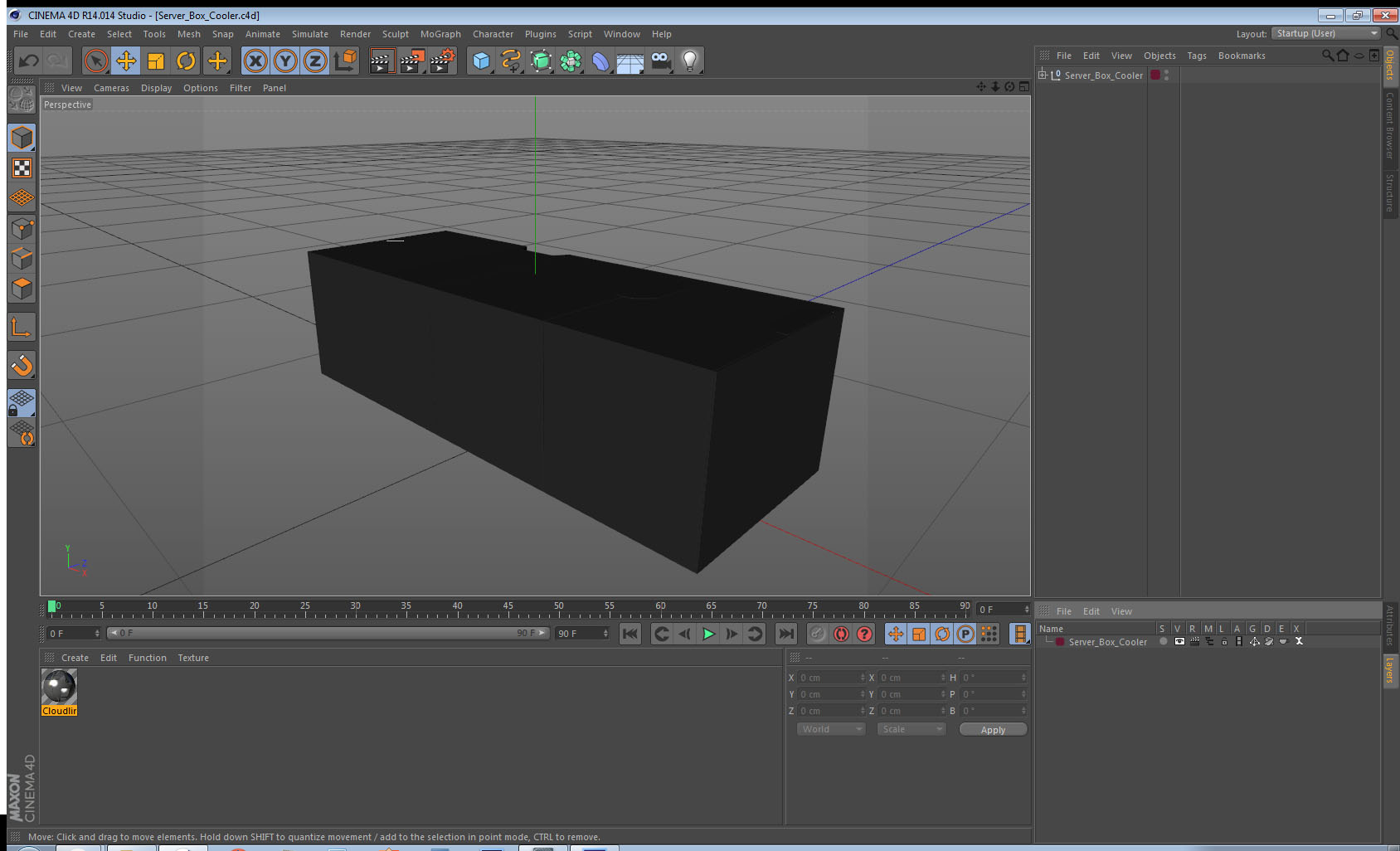
Task: Add a Floor environment object
Action: click(630, 61)
